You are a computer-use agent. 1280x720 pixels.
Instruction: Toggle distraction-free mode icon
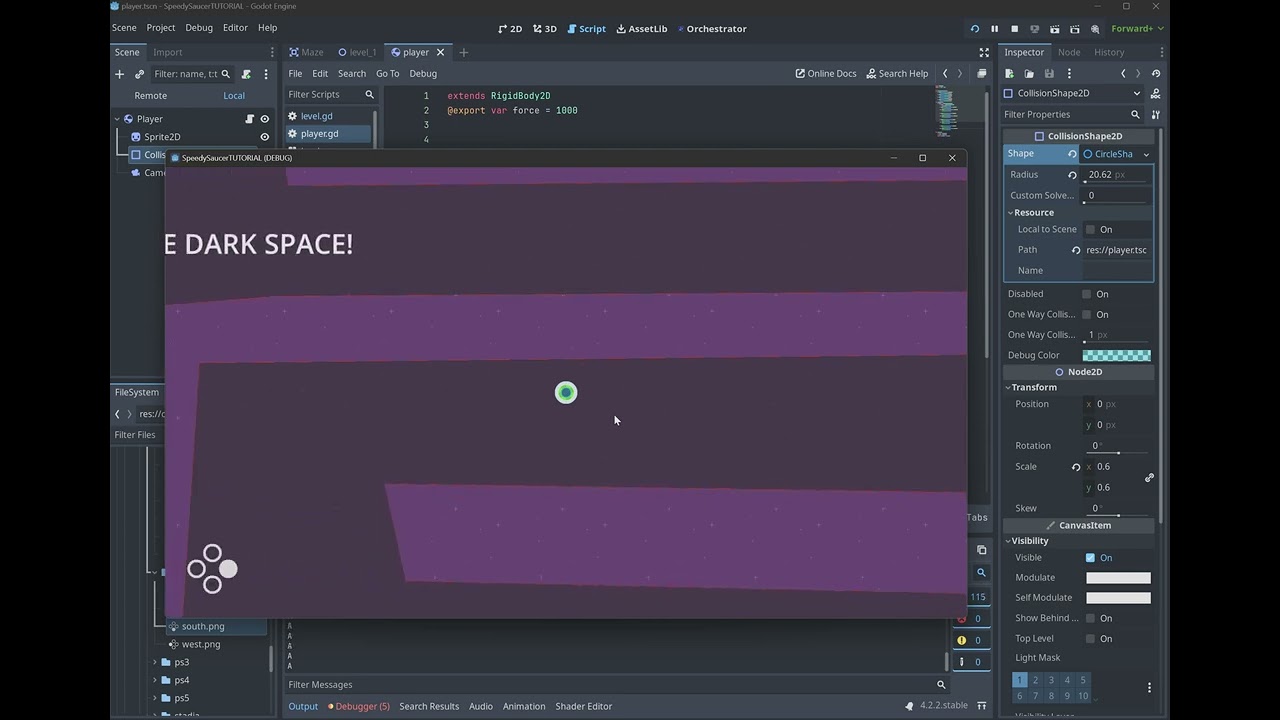coord(984,52)
